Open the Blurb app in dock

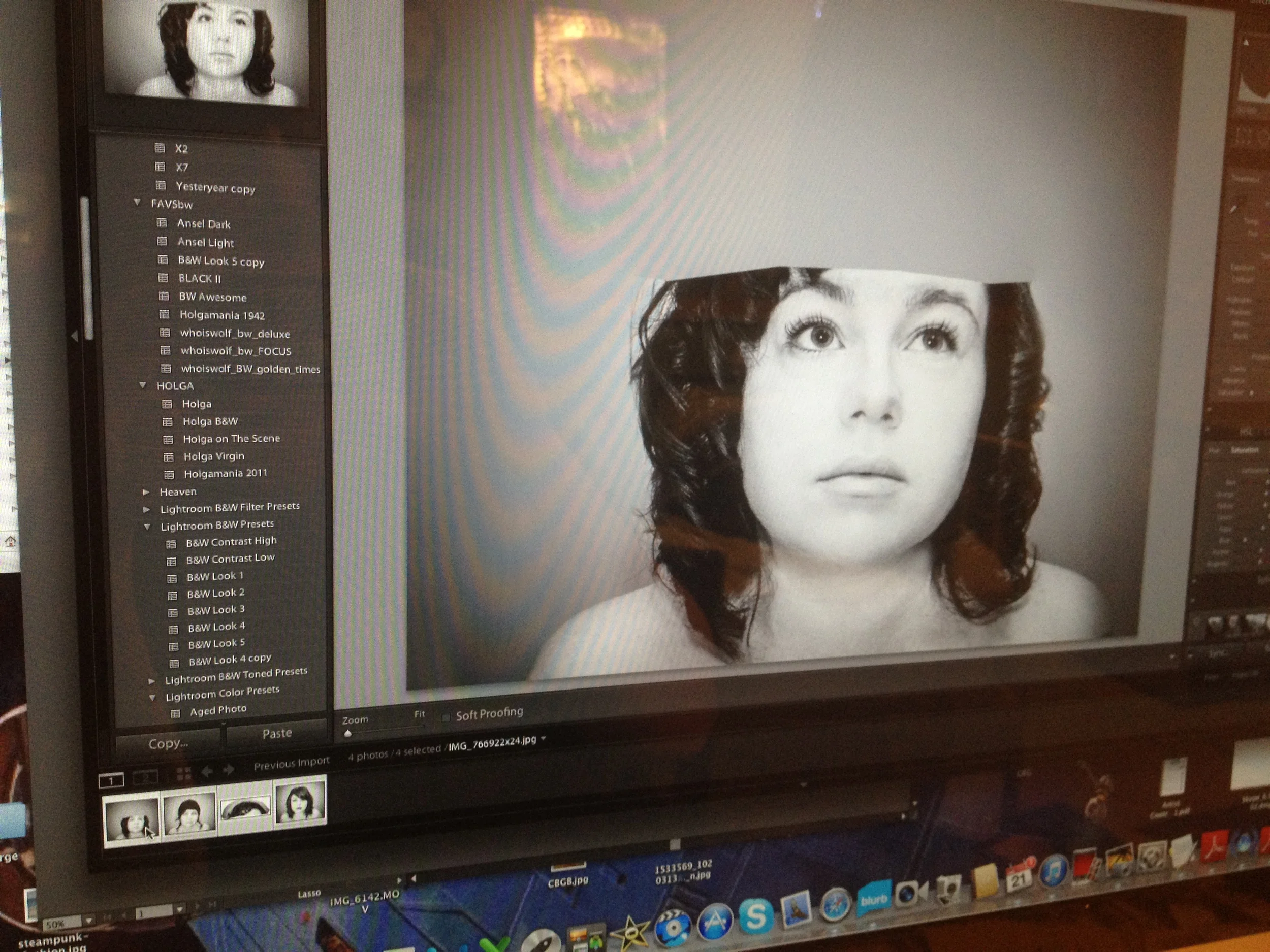pyautogui.click(x=873, y=899)
